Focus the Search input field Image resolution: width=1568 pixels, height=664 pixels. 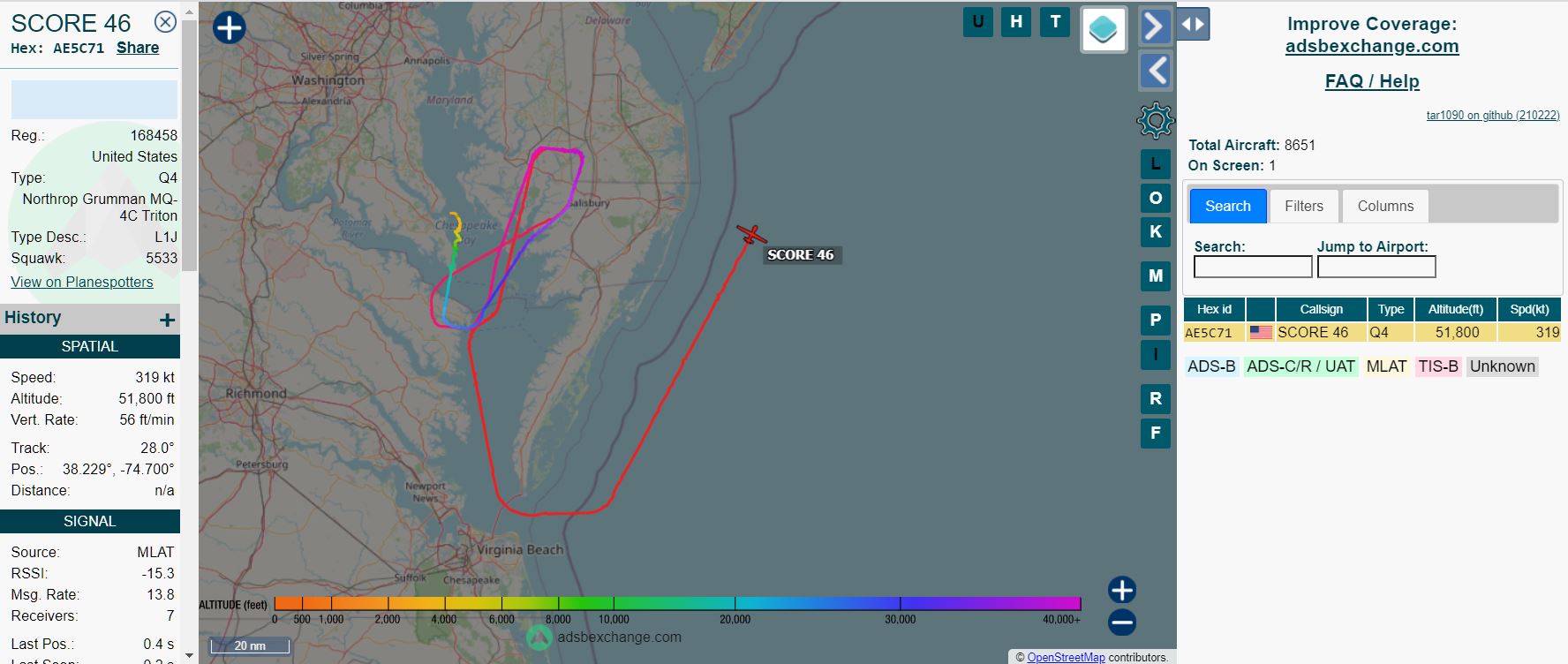tap(1252, 267)
